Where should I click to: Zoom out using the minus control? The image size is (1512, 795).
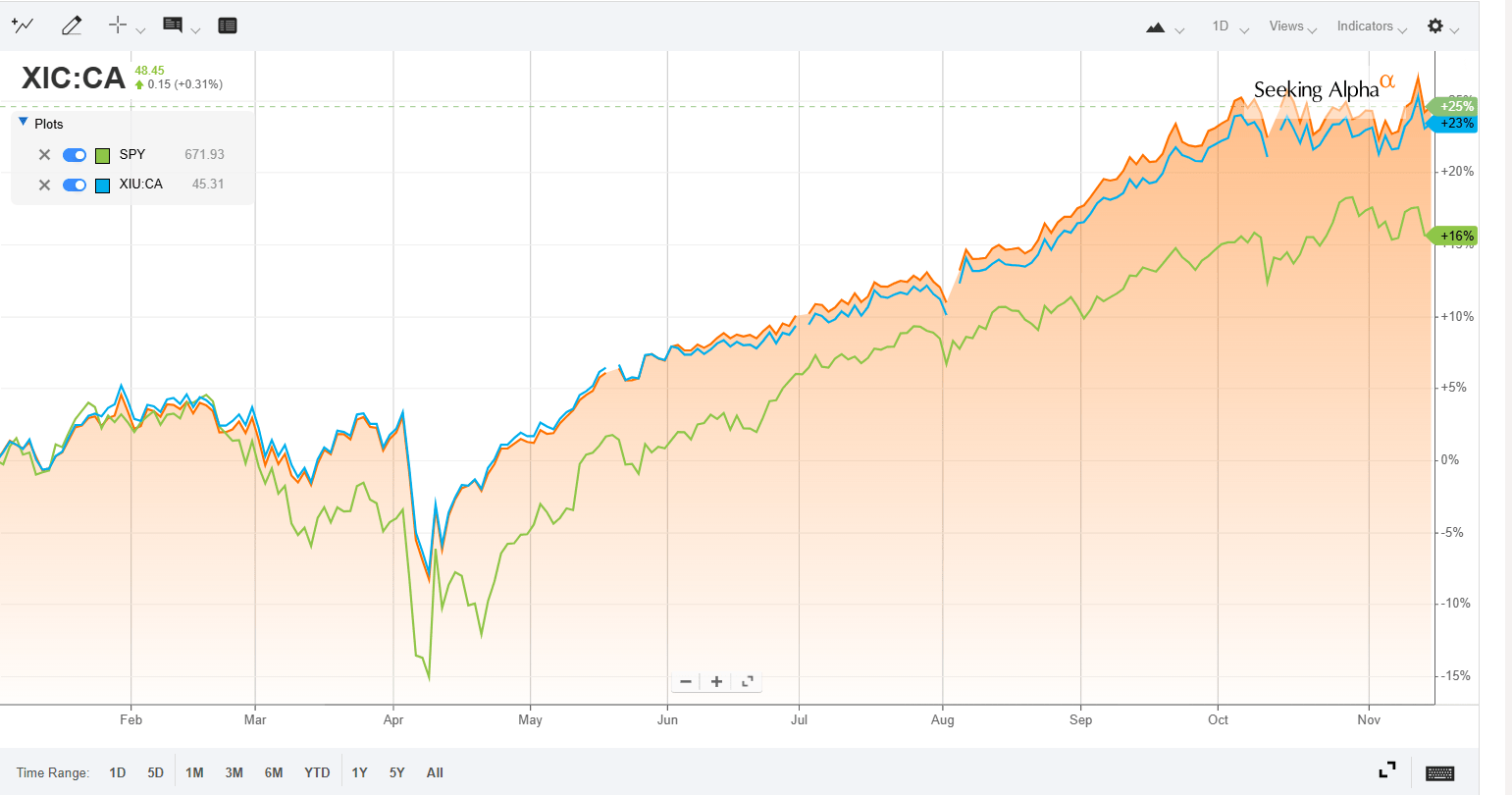pyautogui.click(x=686, y=681)
